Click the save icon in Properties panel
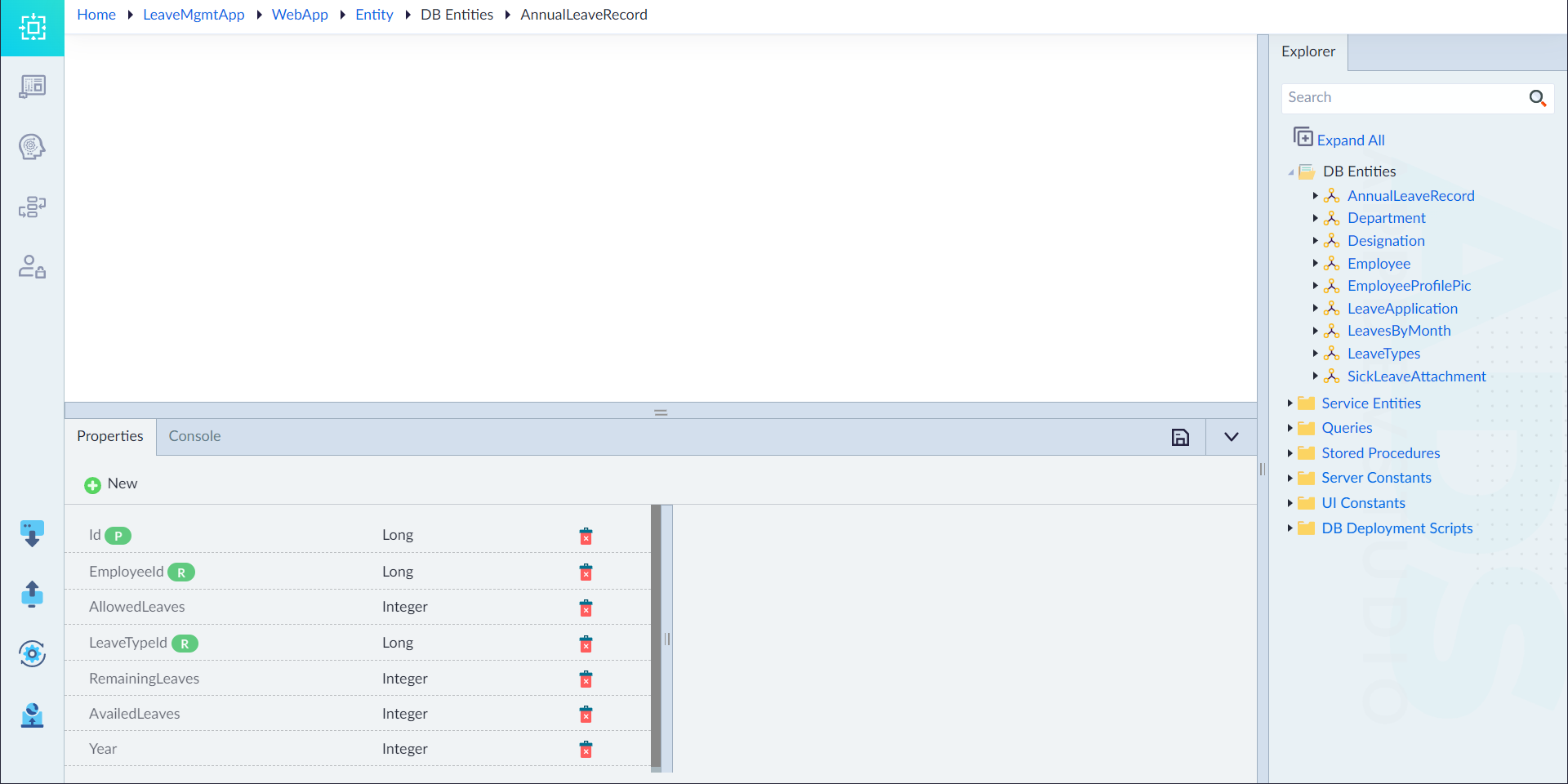1568x784 pixels. (x=1180, y=437)
